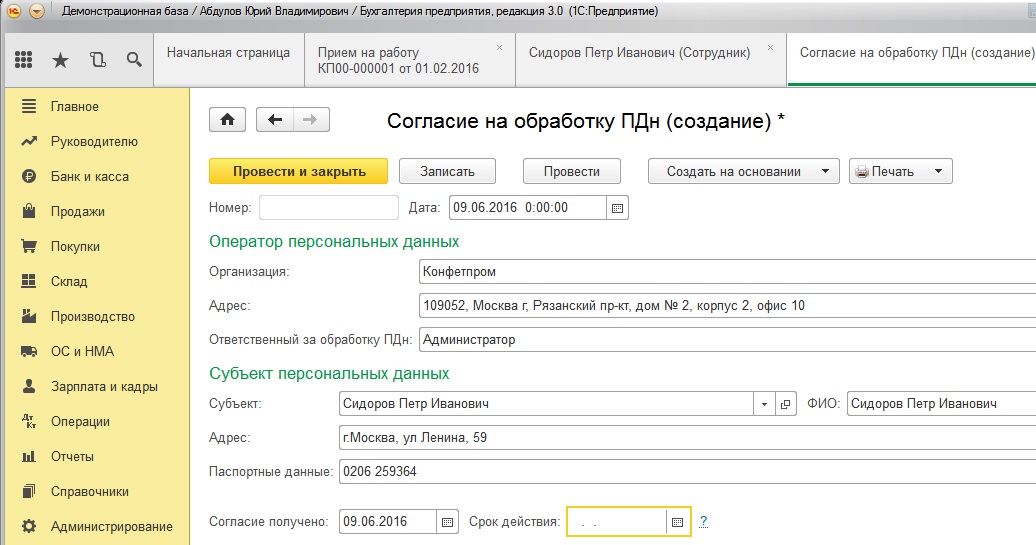Expand the Печать dropdown
The width and height of the screenshot is (1036, 545).
pyautogui.click(x=901, y=171)
